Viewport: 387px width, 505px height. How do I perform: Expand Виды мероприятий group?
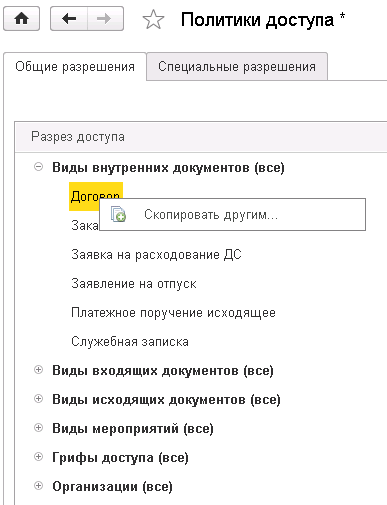[39, 428]
